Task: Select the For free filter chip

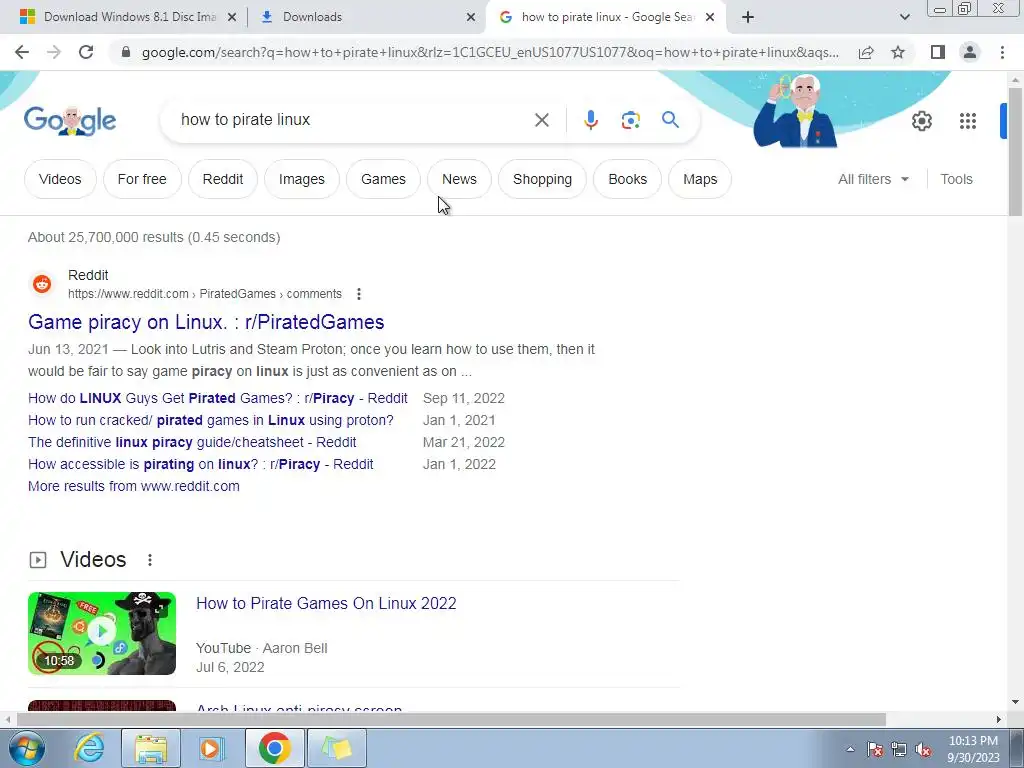Action: point(142,179)
